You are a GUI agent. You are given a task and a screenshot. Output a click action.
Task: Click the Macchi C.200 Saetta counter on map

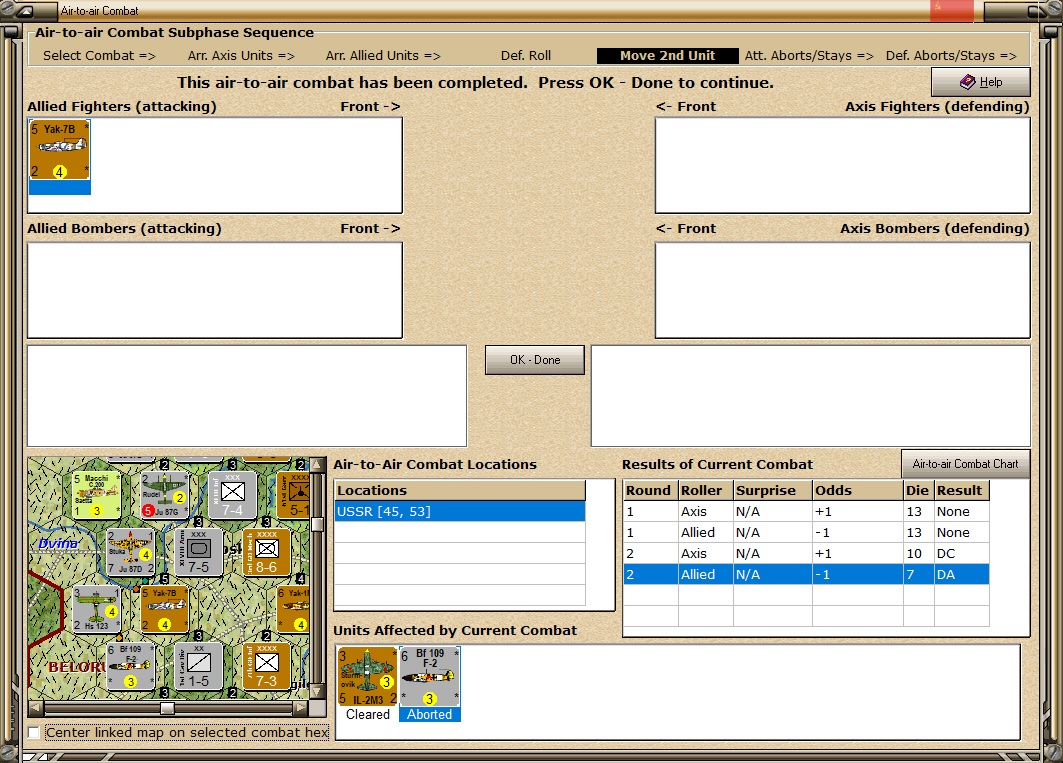click(x=97, y=495)
